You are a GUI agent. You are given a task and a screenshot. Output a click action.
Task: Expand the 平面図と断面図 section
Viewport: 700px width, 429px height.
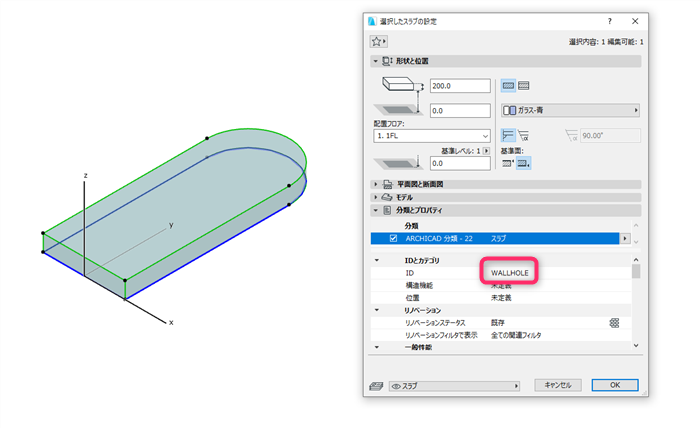[375, 184]
